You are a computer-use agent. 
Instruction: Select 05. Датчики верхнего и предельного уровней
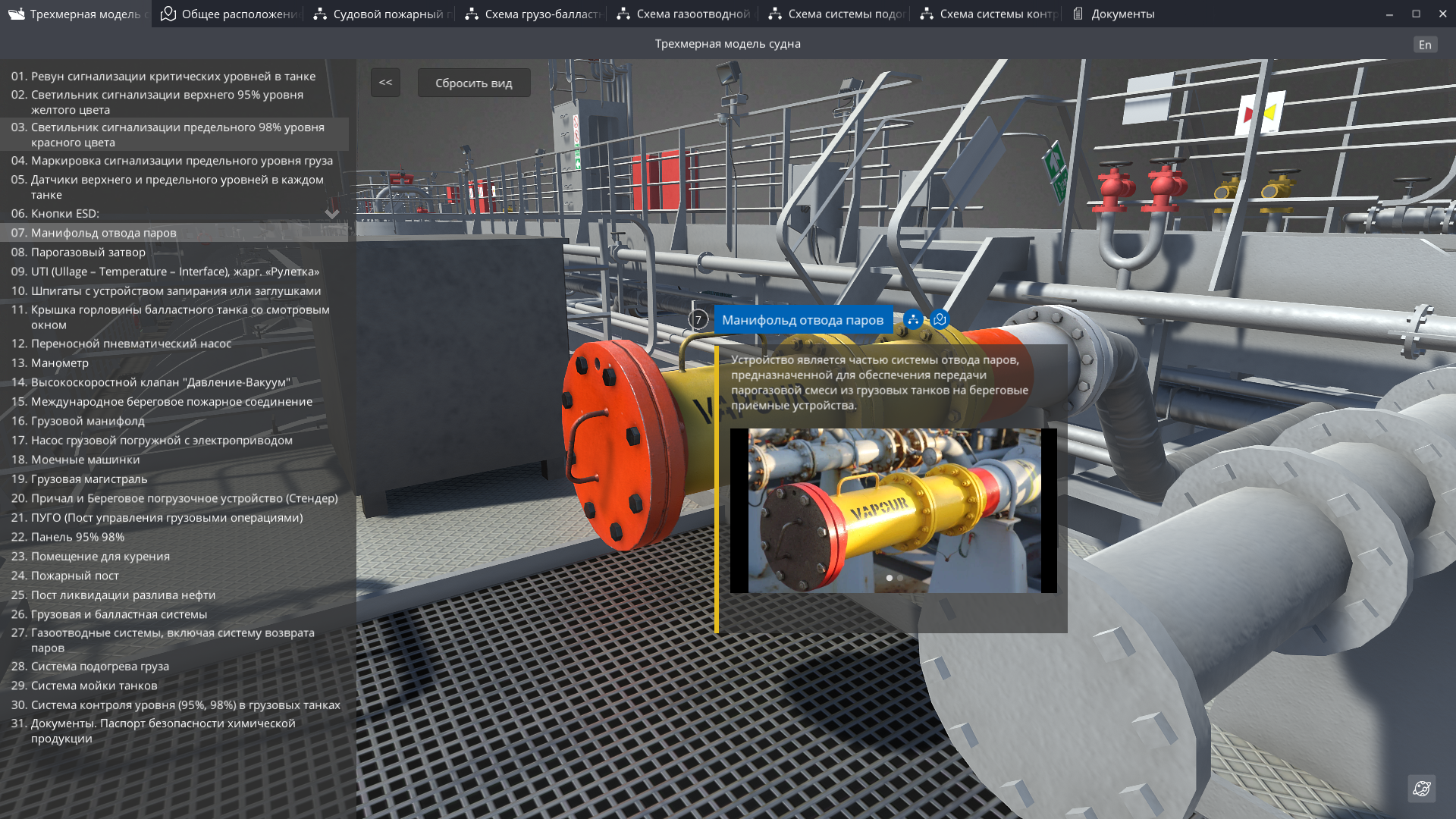(174, 187)
